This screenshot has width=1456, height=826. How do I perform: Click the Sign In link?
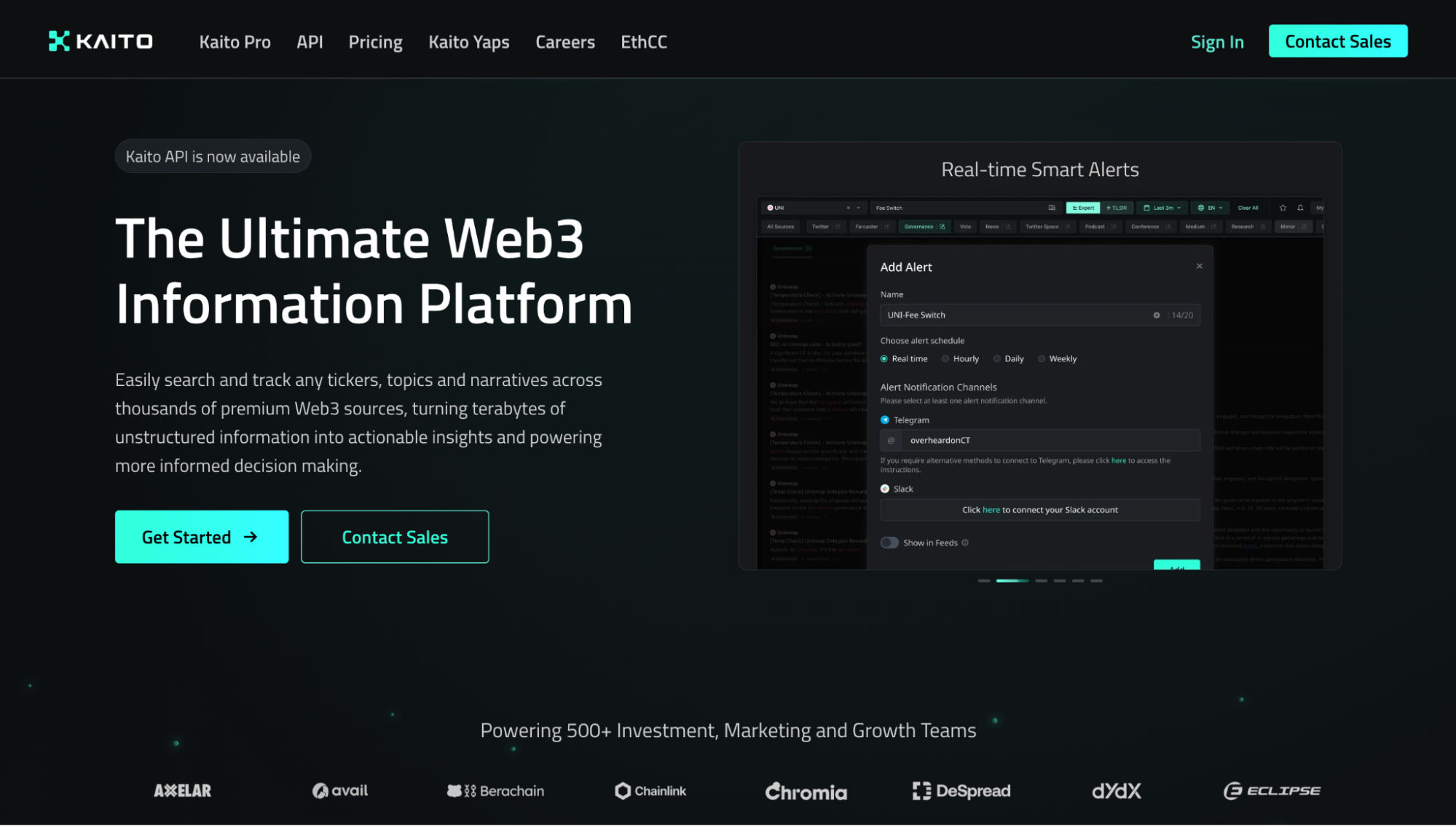click(1217, 42)
